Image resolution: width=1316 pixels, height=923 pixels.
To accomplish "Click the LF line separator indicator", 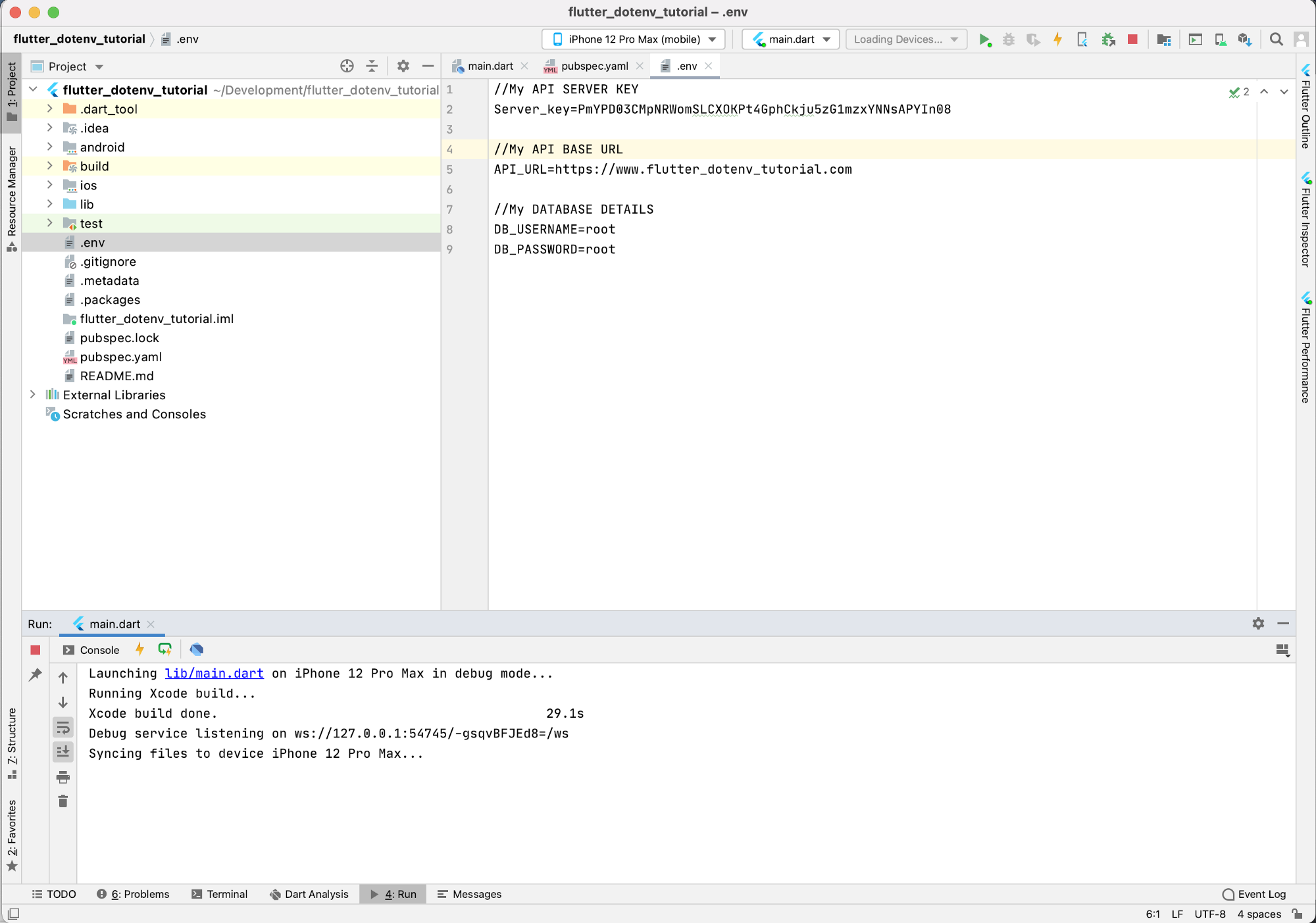I will (1177, 914).
